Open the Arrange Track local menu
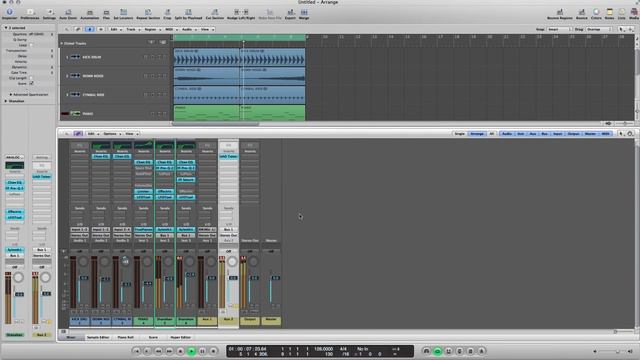The image size is (640, 360). click(132, 29)
